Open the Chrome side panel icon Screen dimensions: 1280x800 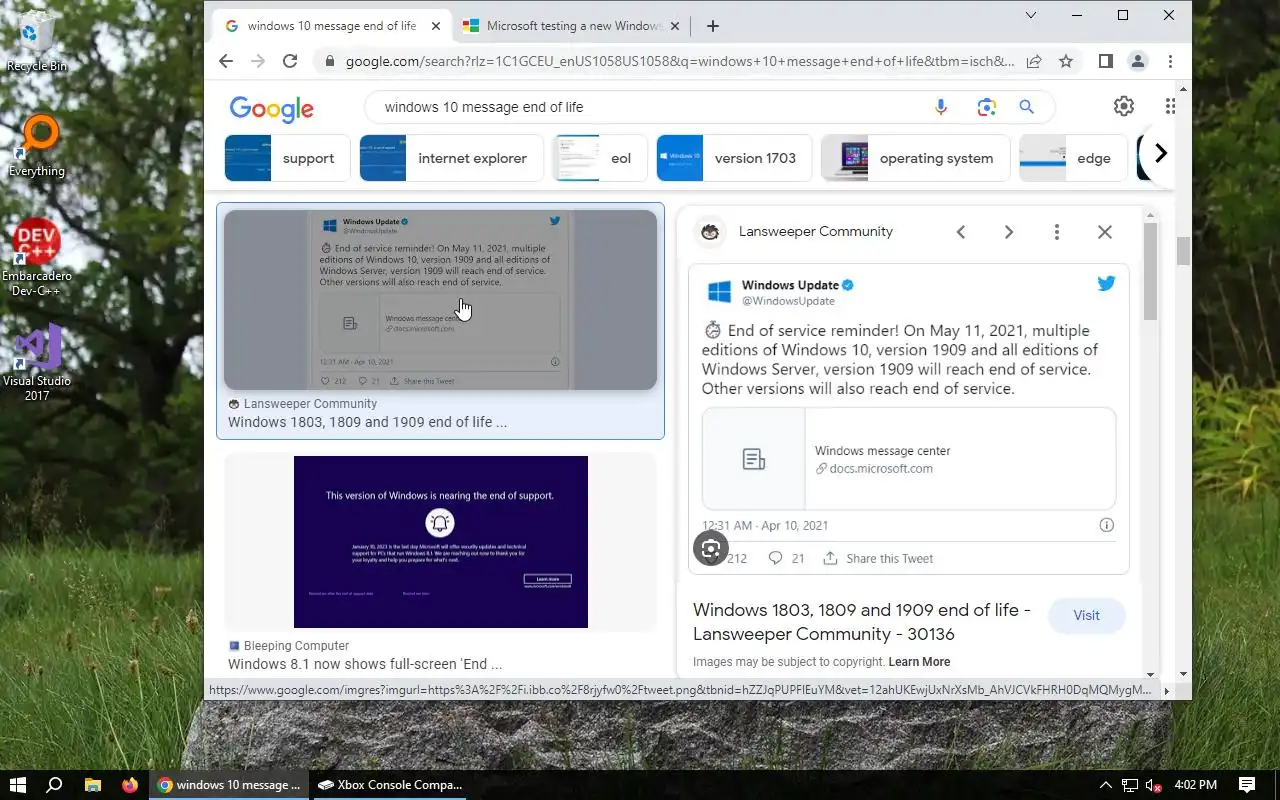pyautogui.click(x=1105, y=61)
